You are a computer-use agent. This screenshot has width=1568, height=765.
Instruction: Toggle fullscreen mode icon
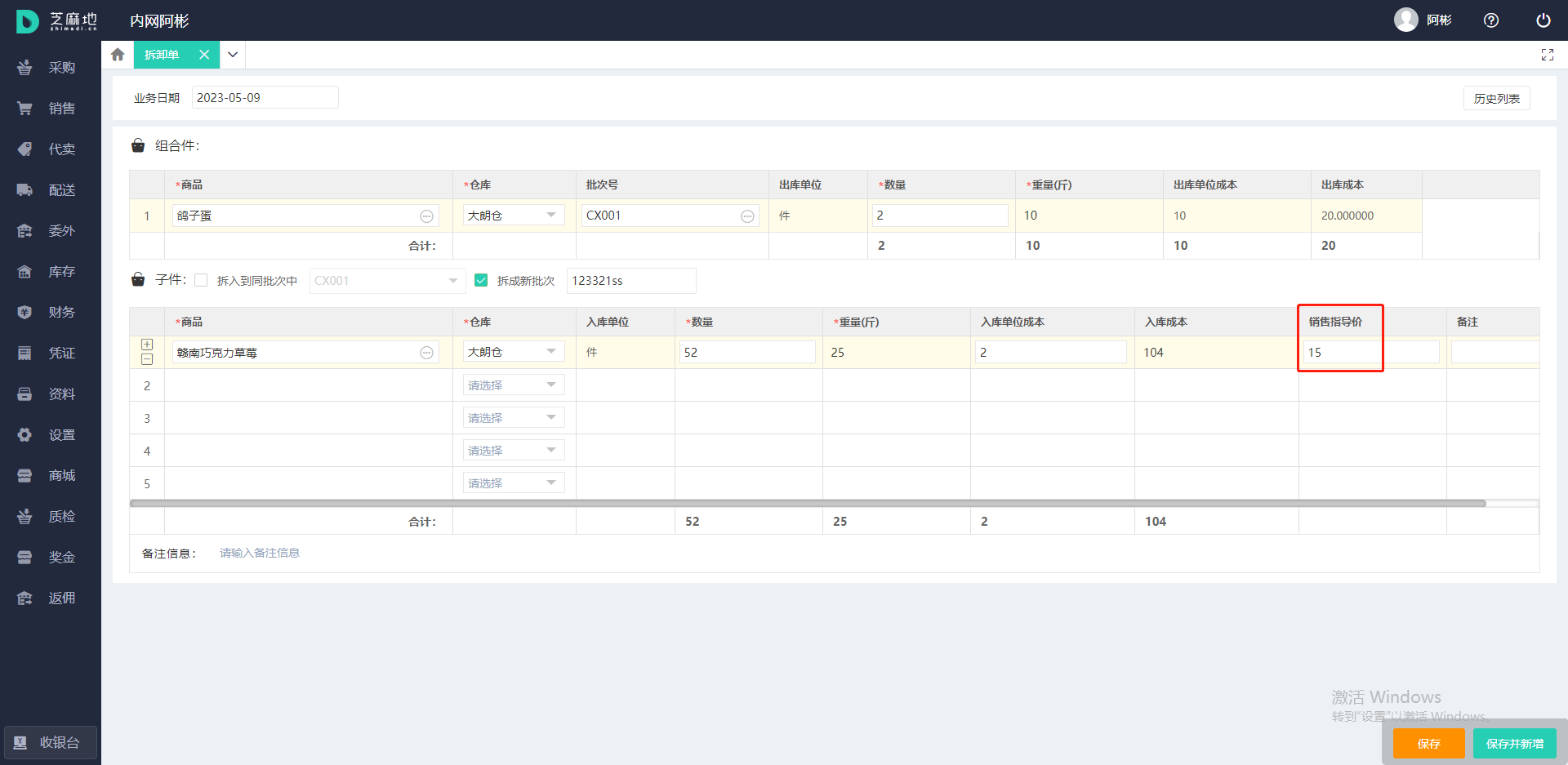tap(1547, 55)
